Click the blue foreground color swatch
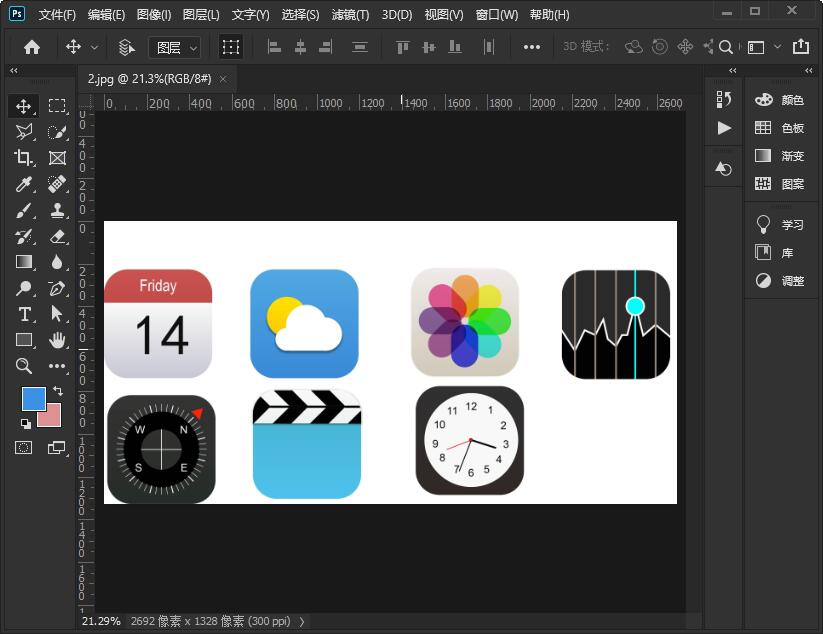The image size is (823, 634). click(33, 398)
